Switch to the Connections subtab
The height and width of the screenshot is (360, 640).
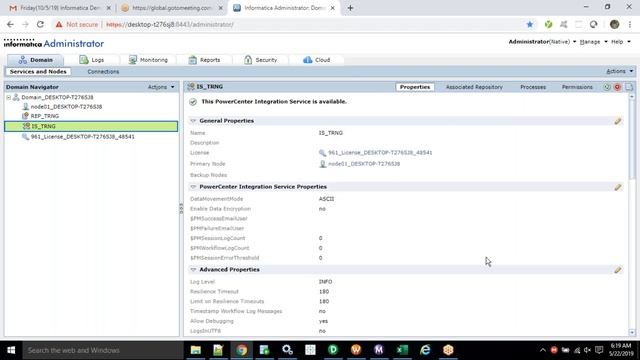(103, 71)
